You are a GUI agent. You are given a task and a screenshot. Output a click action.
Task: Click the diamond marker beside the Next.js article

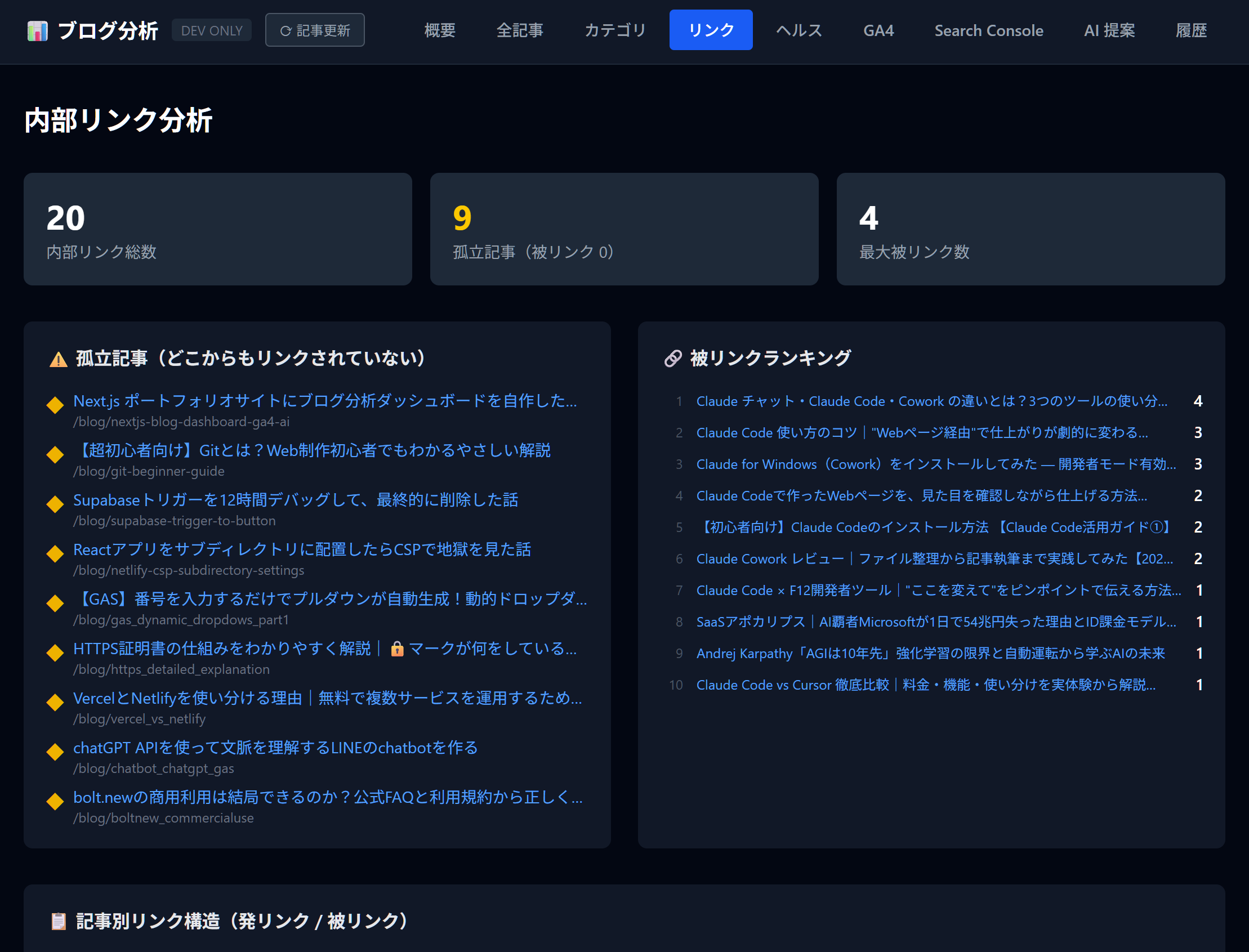pos(55,405)
